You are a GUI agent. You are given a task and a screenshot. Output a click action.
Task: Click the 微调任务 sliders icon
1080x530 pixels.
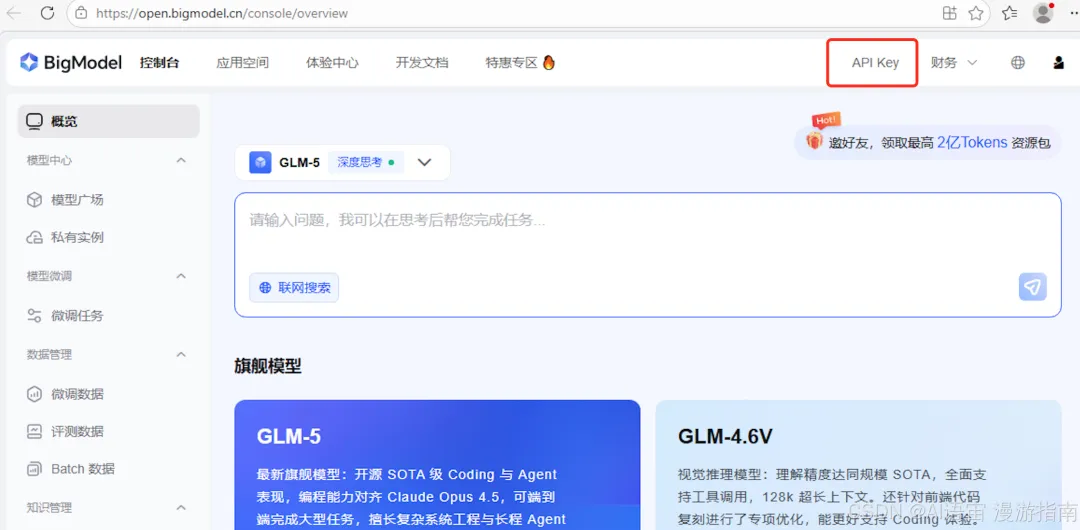tap(34, 316)
